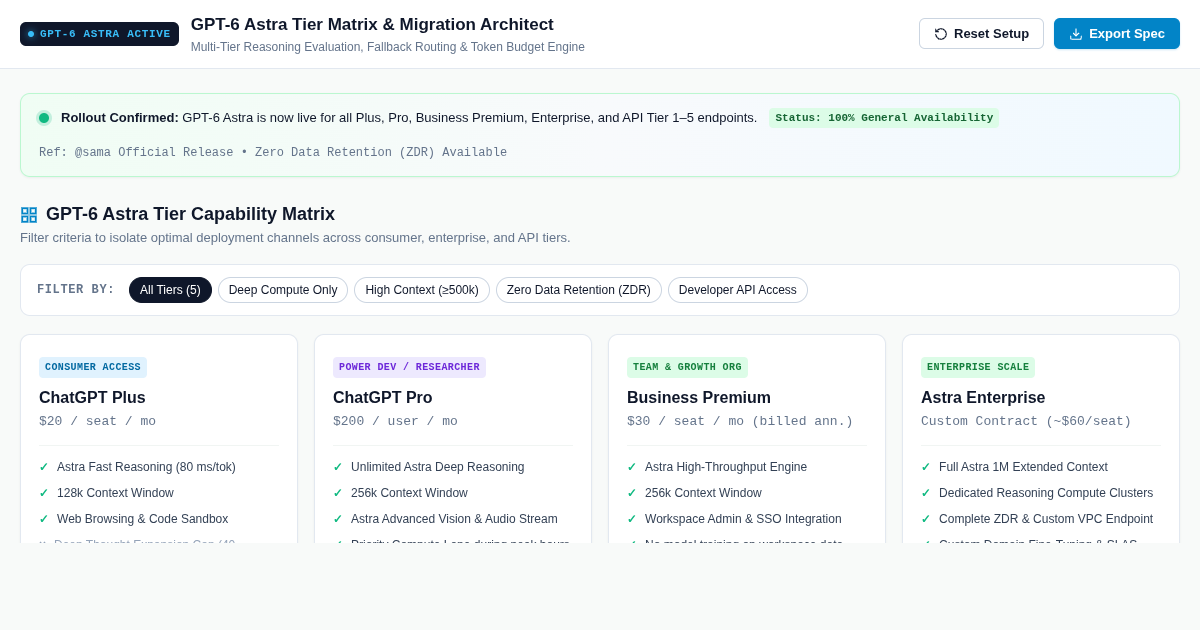Screen dimensions: 1200x630
Task: Click the ENTERPRISE SCALE tag
Action: [x=978, y=367]
